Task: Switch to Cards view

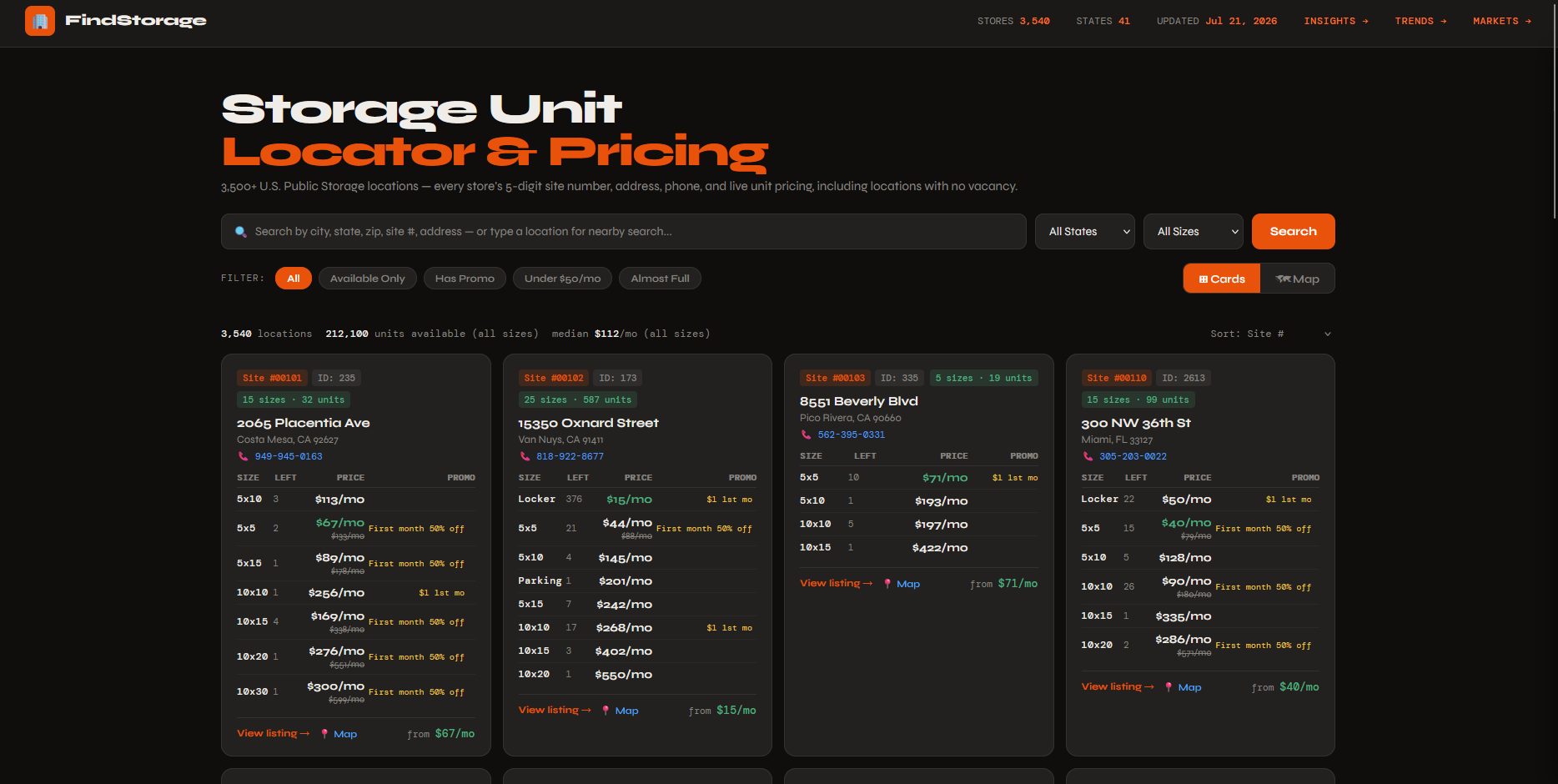Action: 1222,279
